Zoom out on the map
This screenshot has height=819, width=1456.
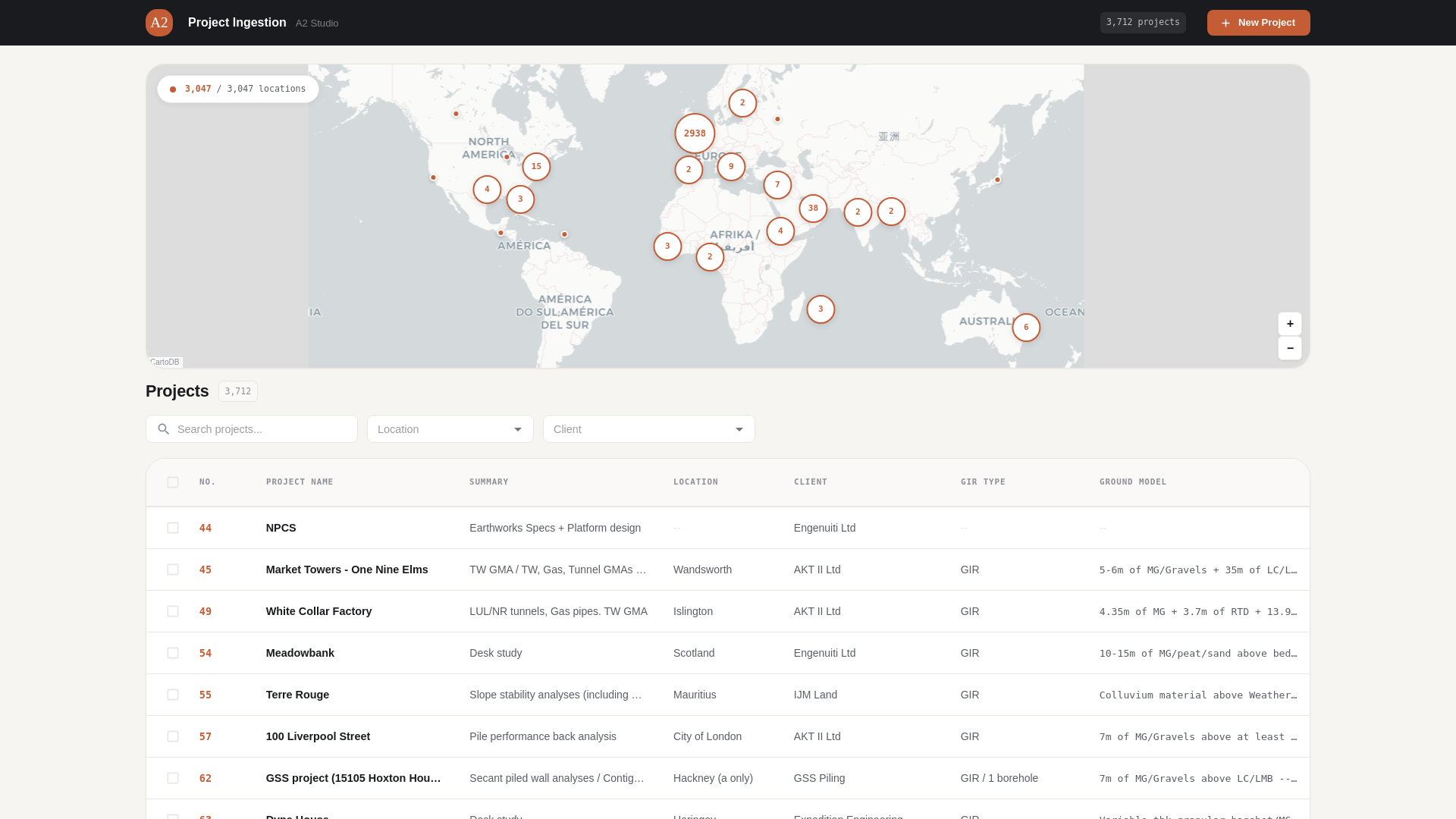[x=1289, y=348]
